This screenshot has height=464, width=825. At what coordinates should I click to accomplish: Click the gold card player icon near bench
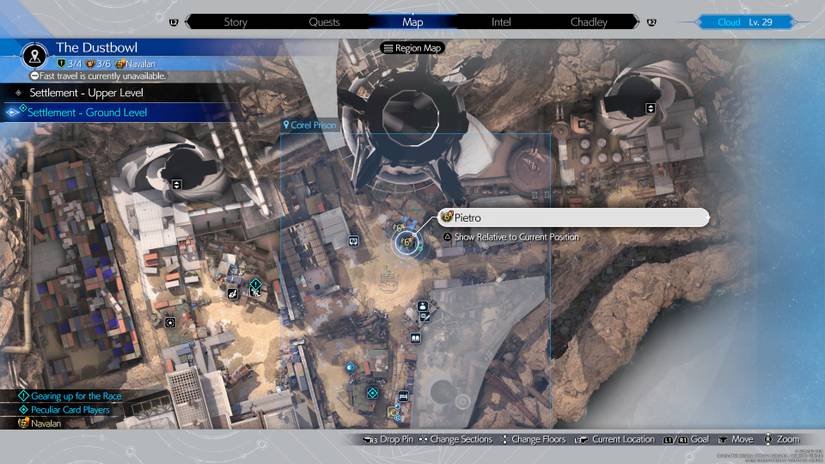392,412
